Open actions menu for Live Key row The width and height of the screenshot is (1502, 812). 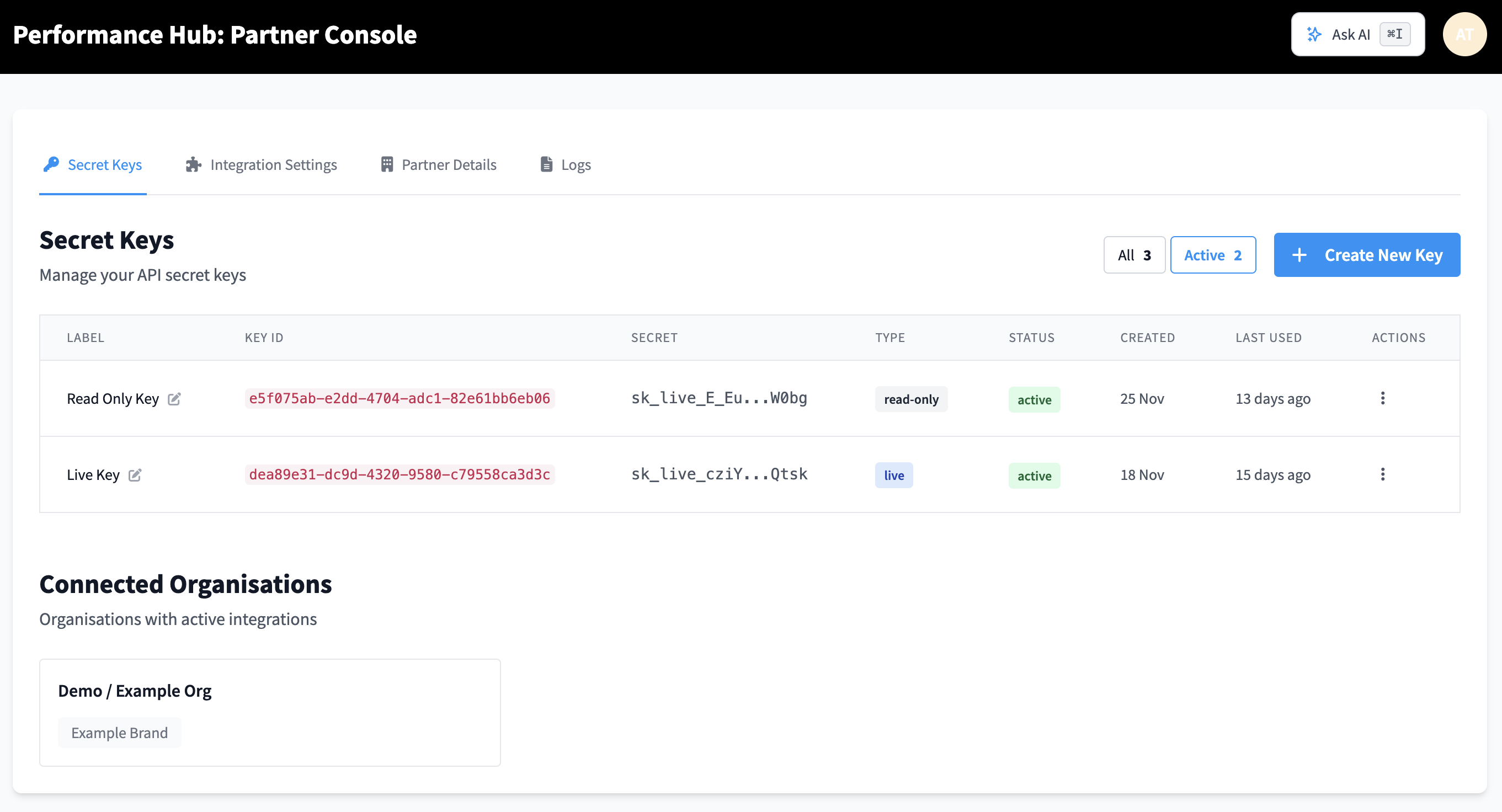pyautogui.click(x=1382, y=474)
